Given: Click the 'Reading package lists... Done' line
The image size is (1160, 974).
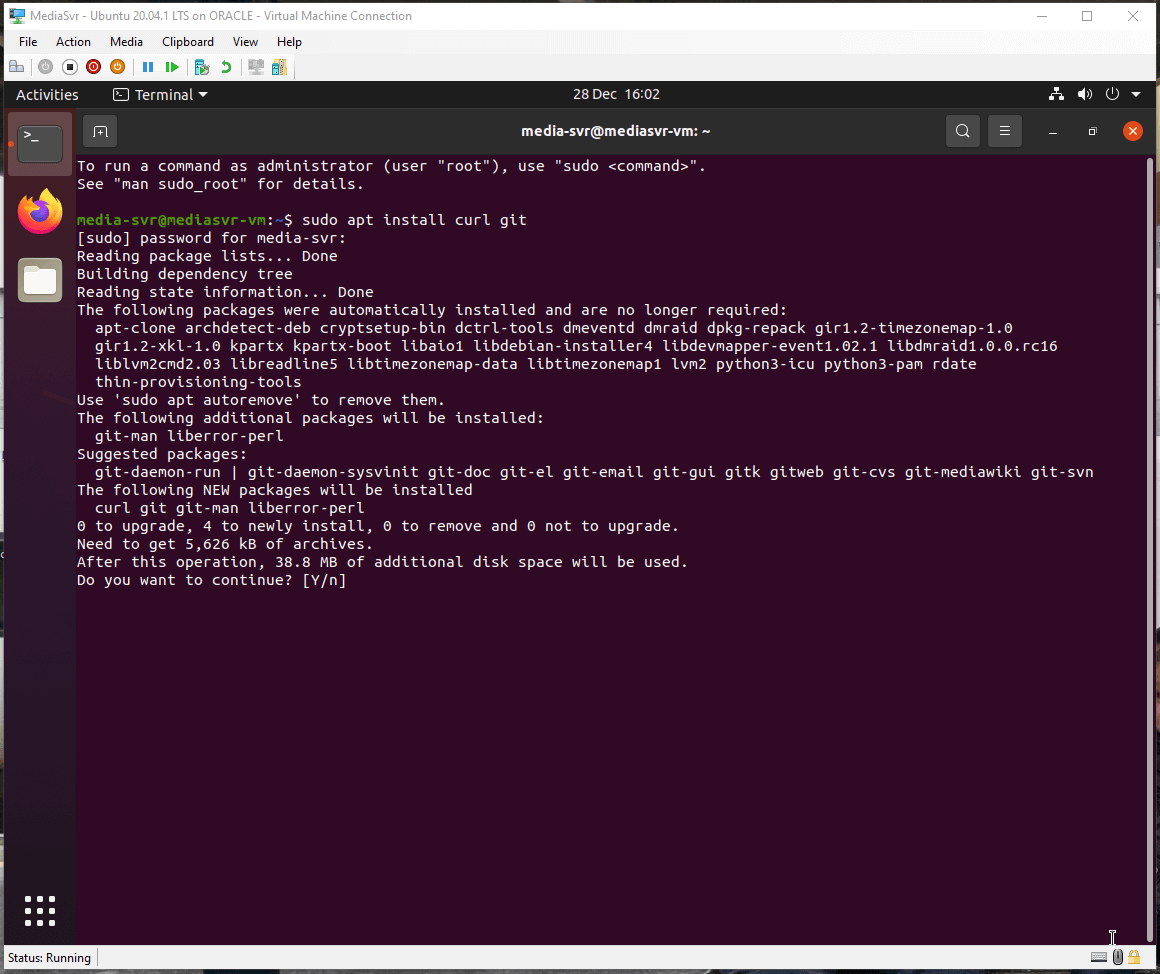Looking at the screenshot, I should pos(207,256).
